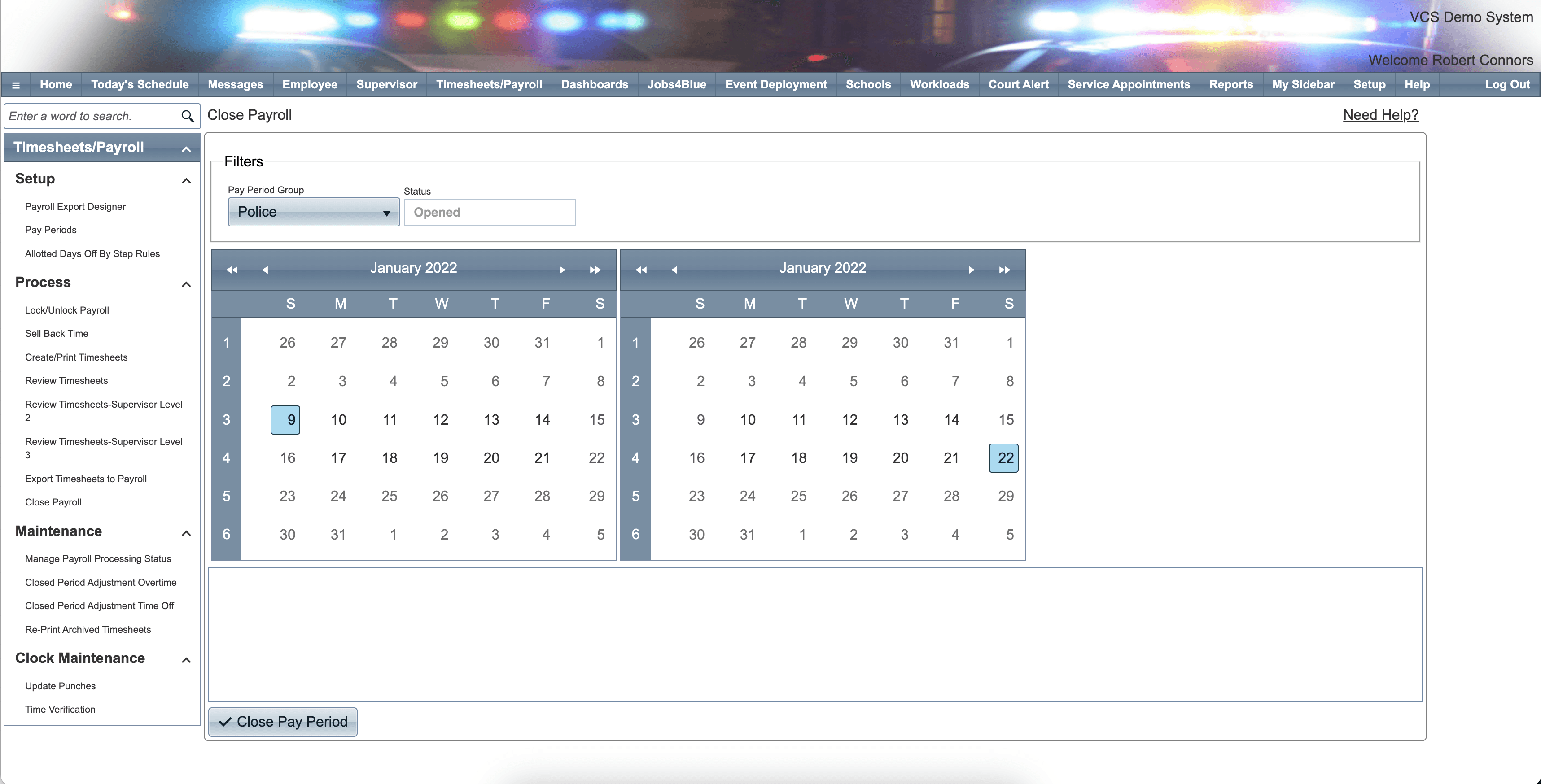Collapse the Process sidebar section
The image size is (1541, 784).
point(186,284)
